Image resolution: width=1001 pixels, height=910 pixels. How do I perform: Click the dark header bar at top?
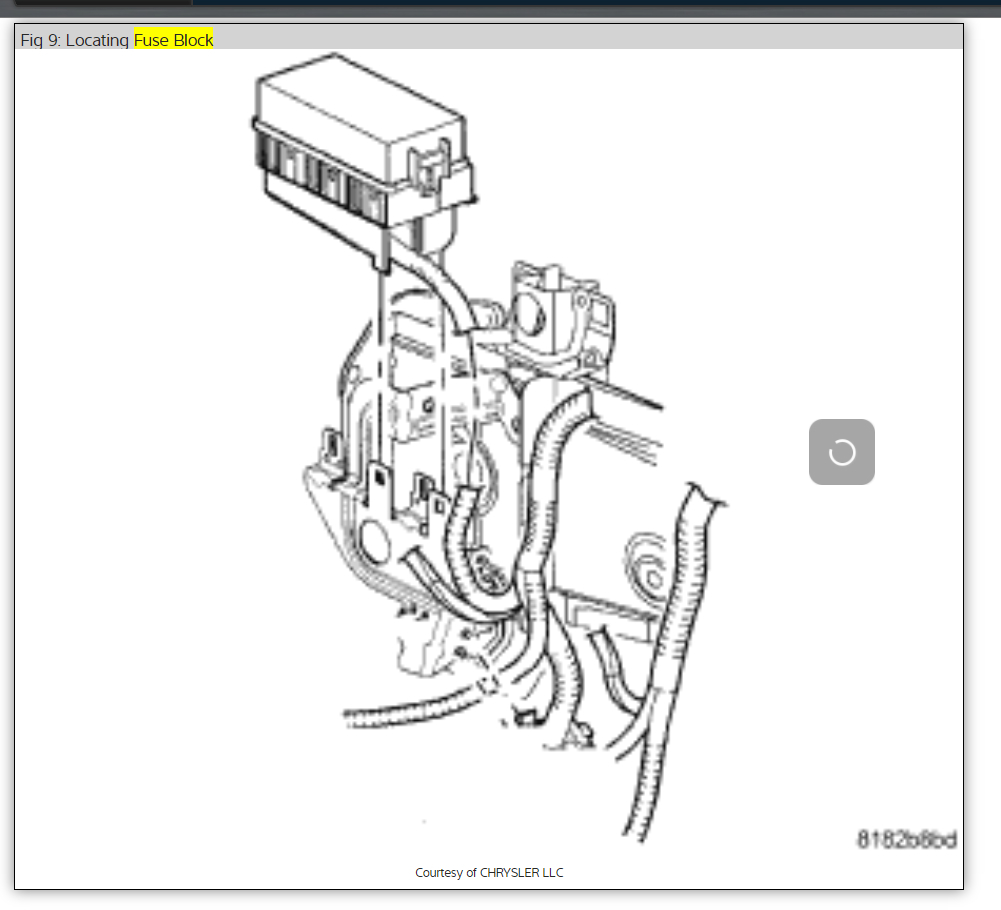500,8
